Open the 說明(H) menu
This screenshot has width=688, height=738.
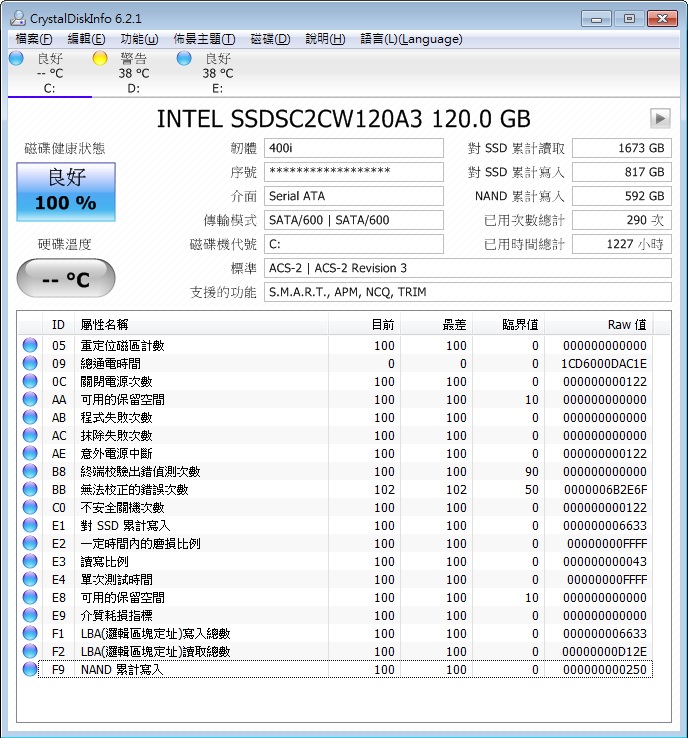pos(325,39)
